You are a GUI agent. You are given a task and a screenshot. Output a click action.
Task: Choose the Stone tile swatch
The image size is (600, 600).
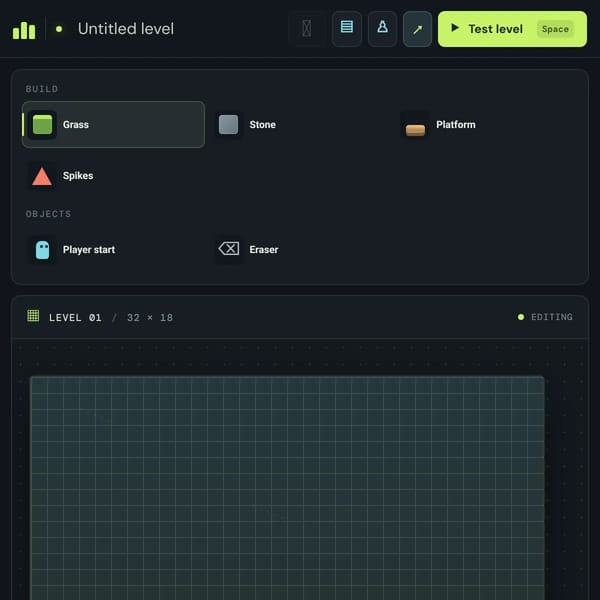pyautogui.click(x=228, y=124)
